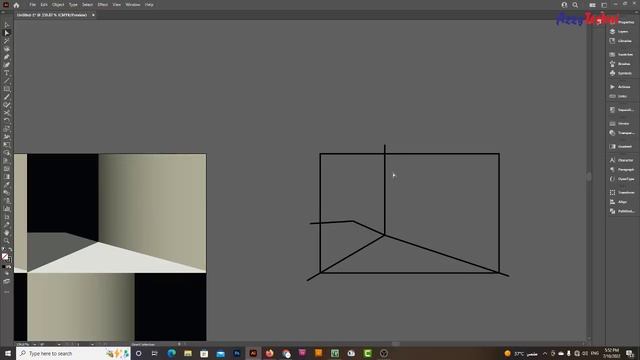Select the Artboard tool
Image resolution: width=640 pixels, height=360 pixels.
[7, 217]
